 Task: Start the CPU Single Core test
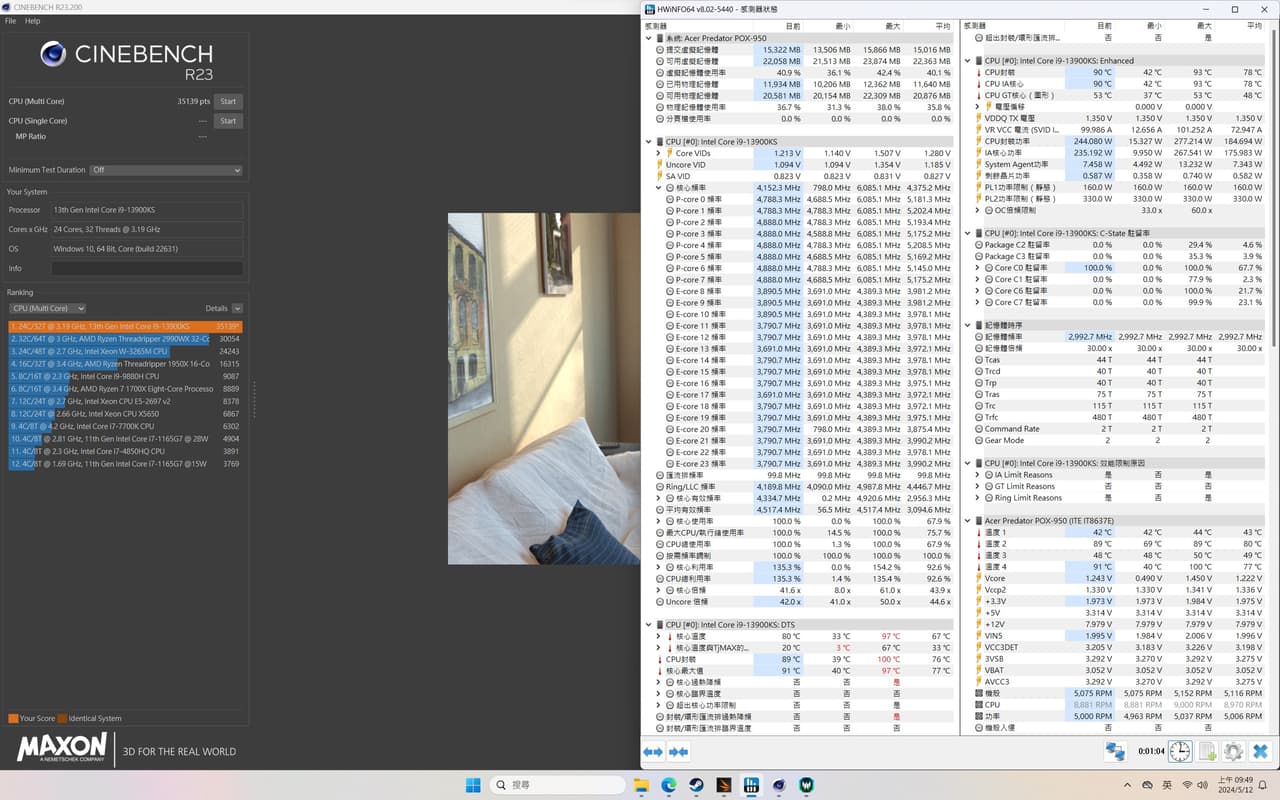click(228, 121)
